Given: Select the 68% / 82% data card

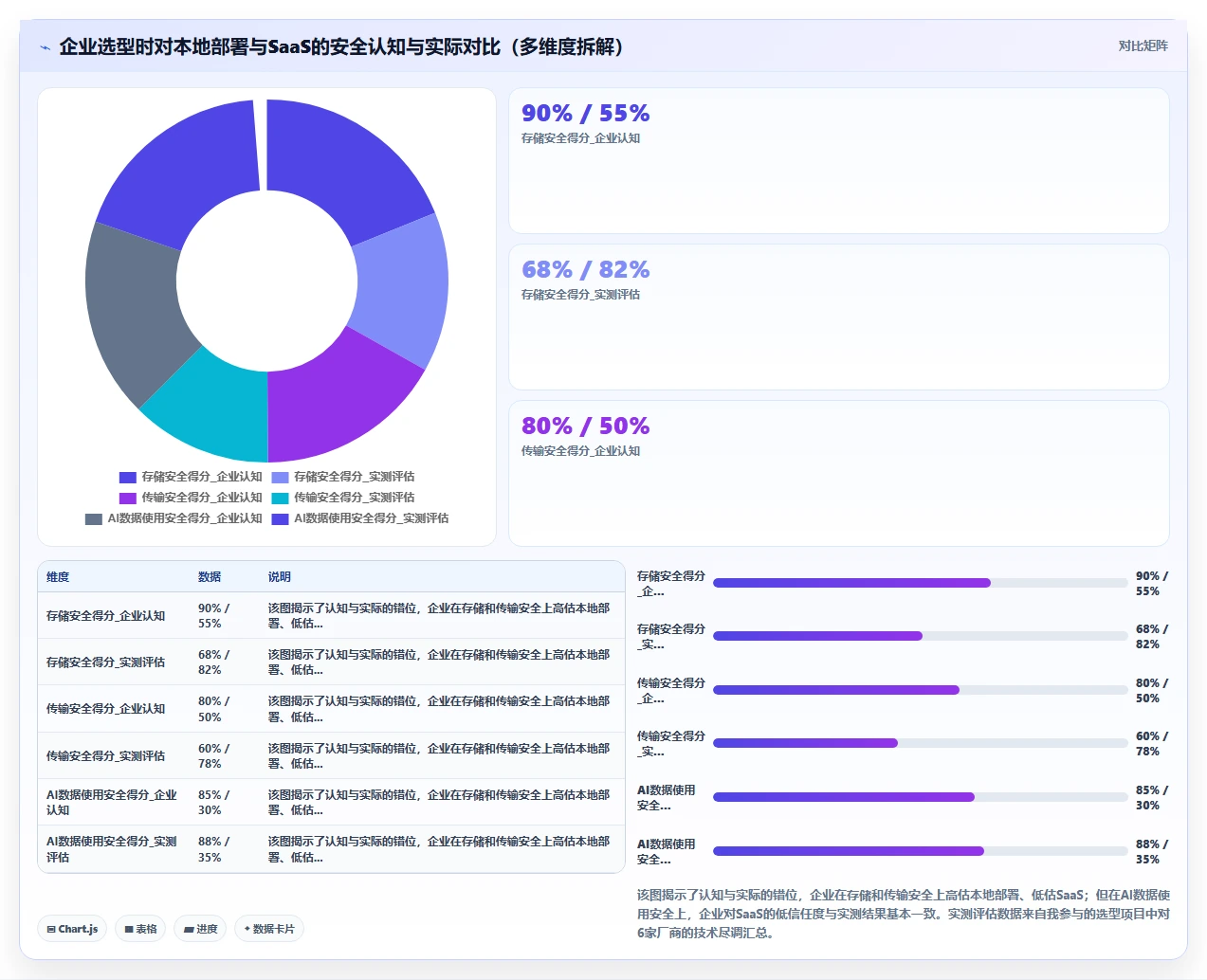Looking at the screenshot, I should pyautogui.click(x=839, y=318).
